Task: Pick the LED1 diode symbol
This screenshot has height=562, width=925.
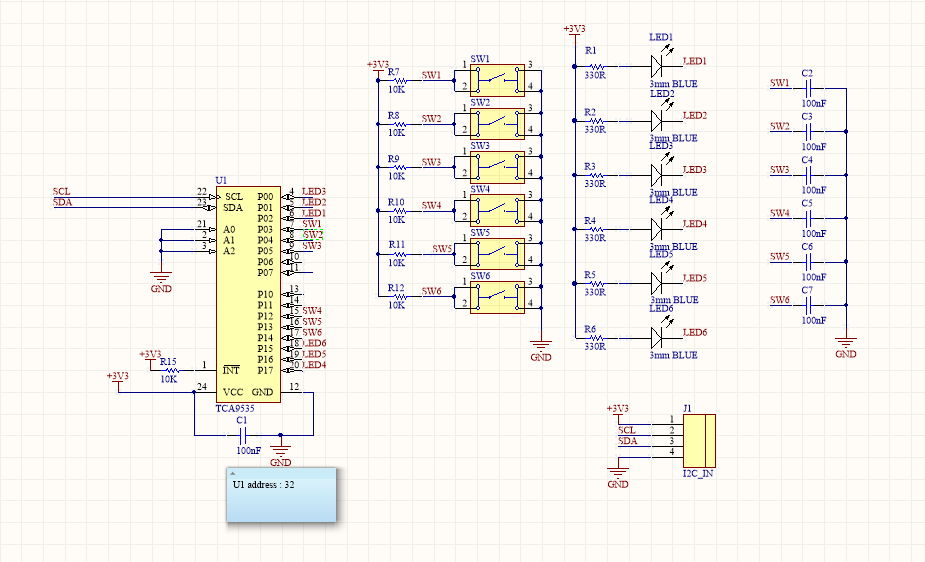Action: coord(657,67)
